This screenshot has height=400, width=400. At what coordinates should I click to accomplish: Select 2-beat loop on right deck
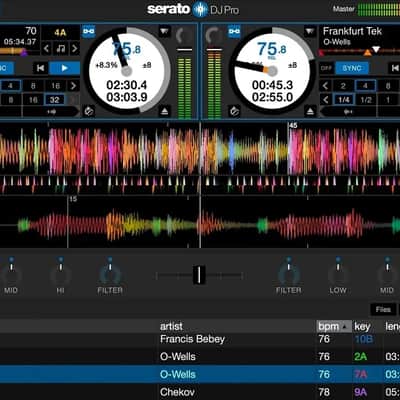point(343,86)
